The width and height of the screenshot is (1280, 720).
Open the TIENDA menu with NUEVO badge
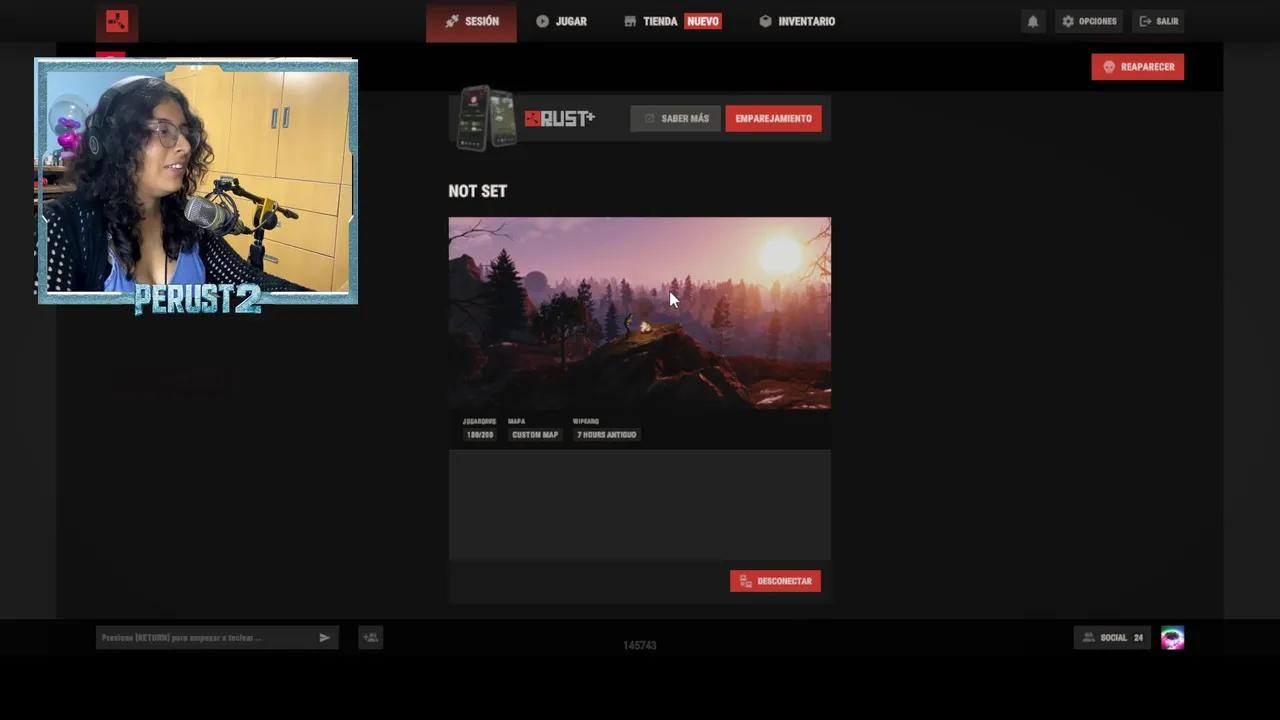[x=660, y=21]
